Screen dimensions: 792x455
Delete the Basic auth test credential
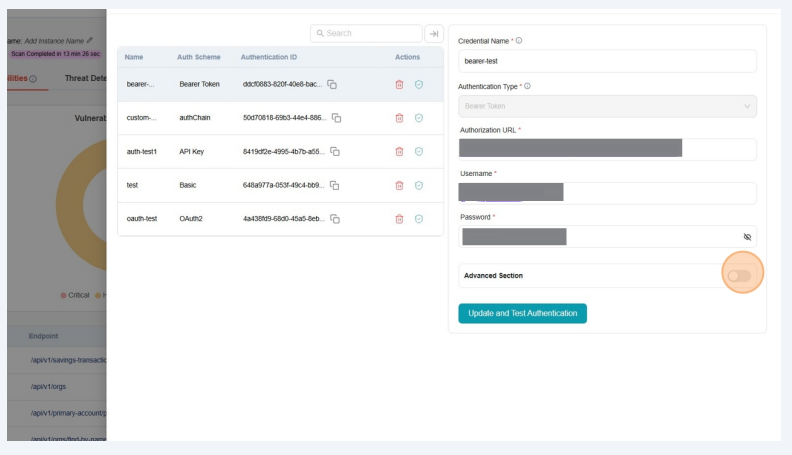coord(400,185)
